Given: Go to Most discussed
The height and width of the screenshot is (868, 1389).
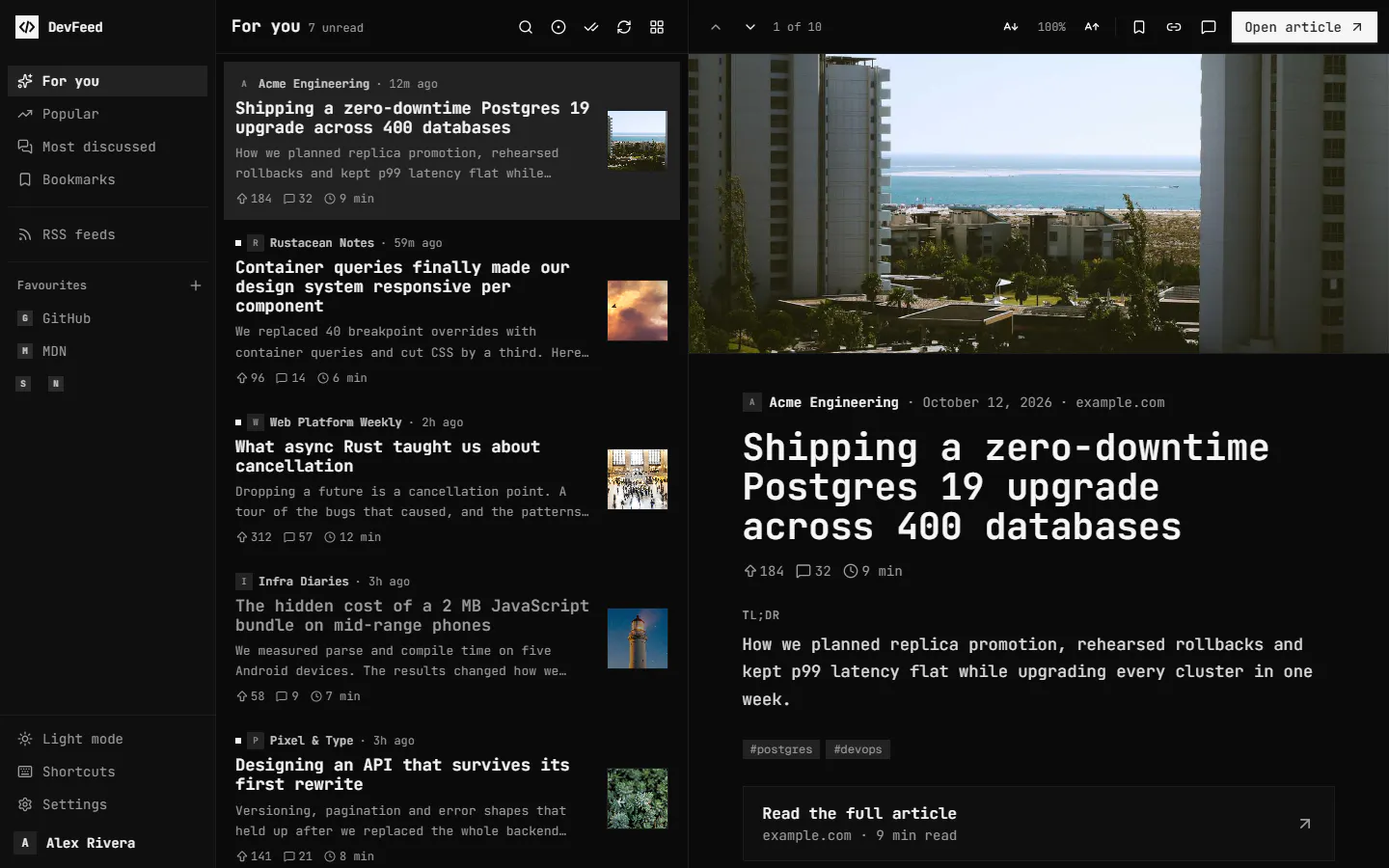Looking at the screenshot, I should click(x=107, y=147).
